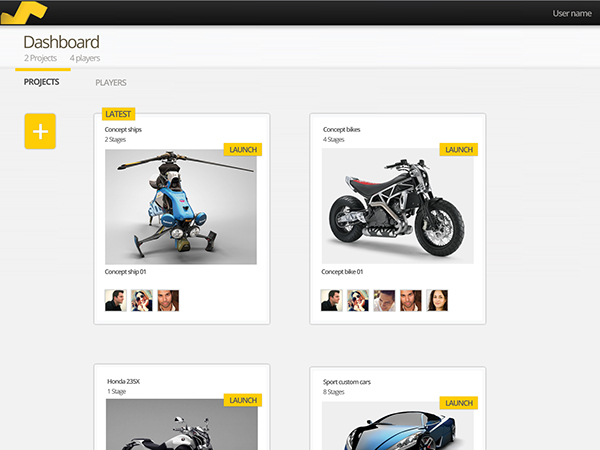Select fourth player avatar in Concept bikes

411,300
